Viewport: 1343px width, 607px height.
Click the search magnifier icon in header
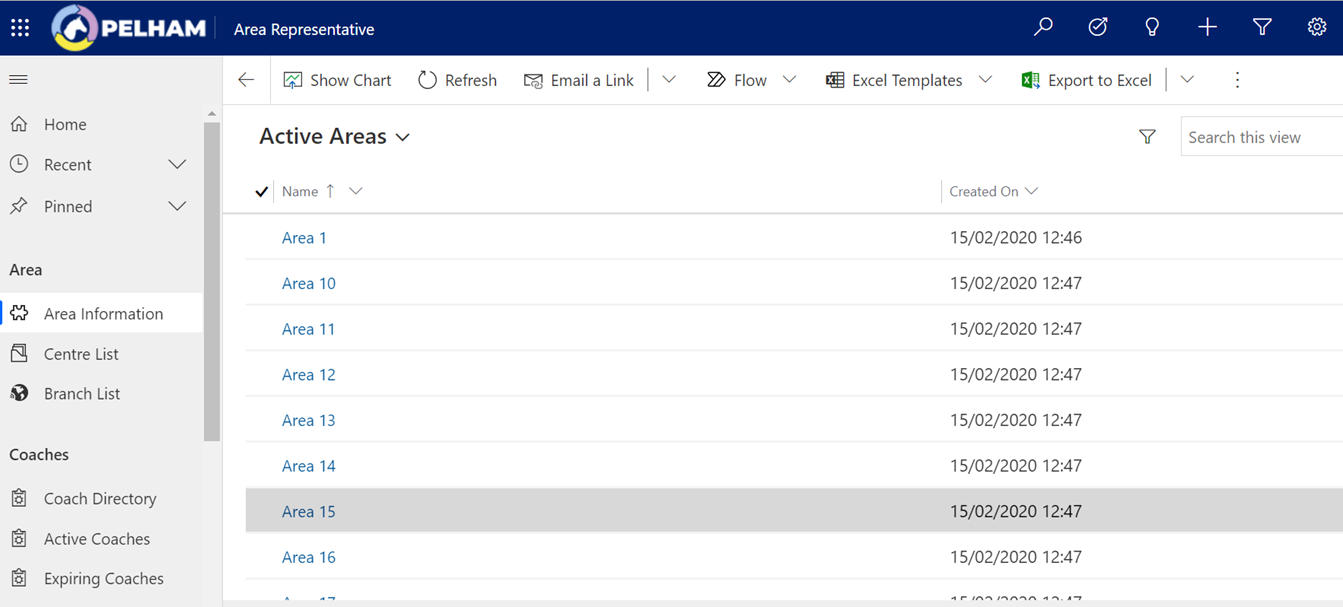tap(1043, 28)
